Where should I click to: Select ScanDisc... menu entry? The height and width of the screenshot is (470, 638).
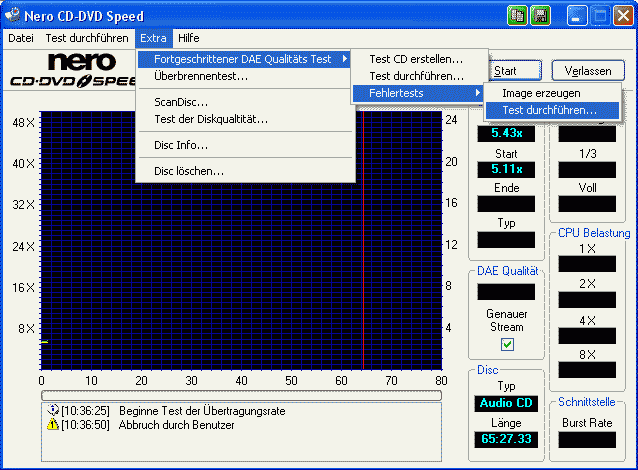[x=245, y=102]
